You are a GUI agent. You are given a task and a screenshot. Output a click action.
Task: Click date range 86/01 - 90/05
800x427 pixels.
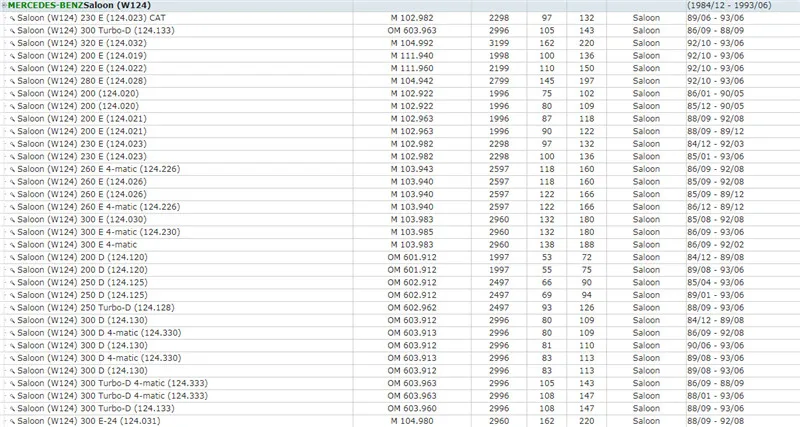(715, 94)
